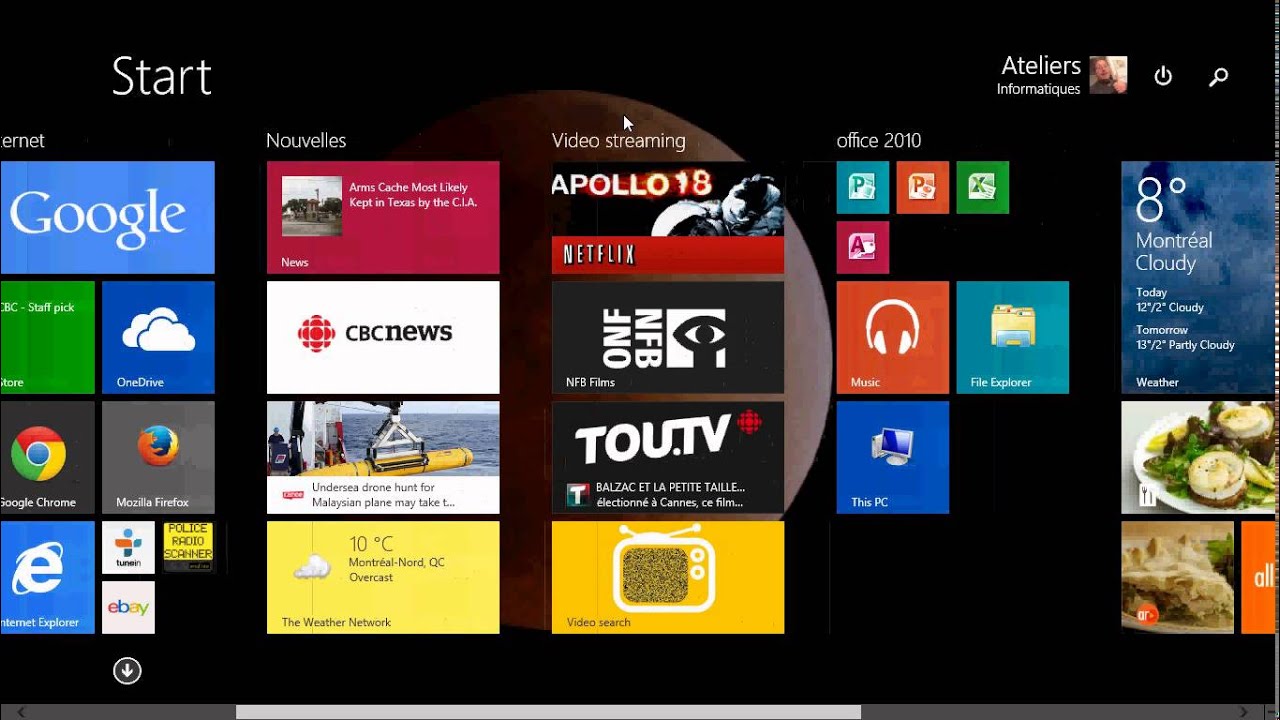This screenshot has height=720, width=1280.
Task: Open the This PC tile
Action: pyautogui.click(x=893, y=457)
